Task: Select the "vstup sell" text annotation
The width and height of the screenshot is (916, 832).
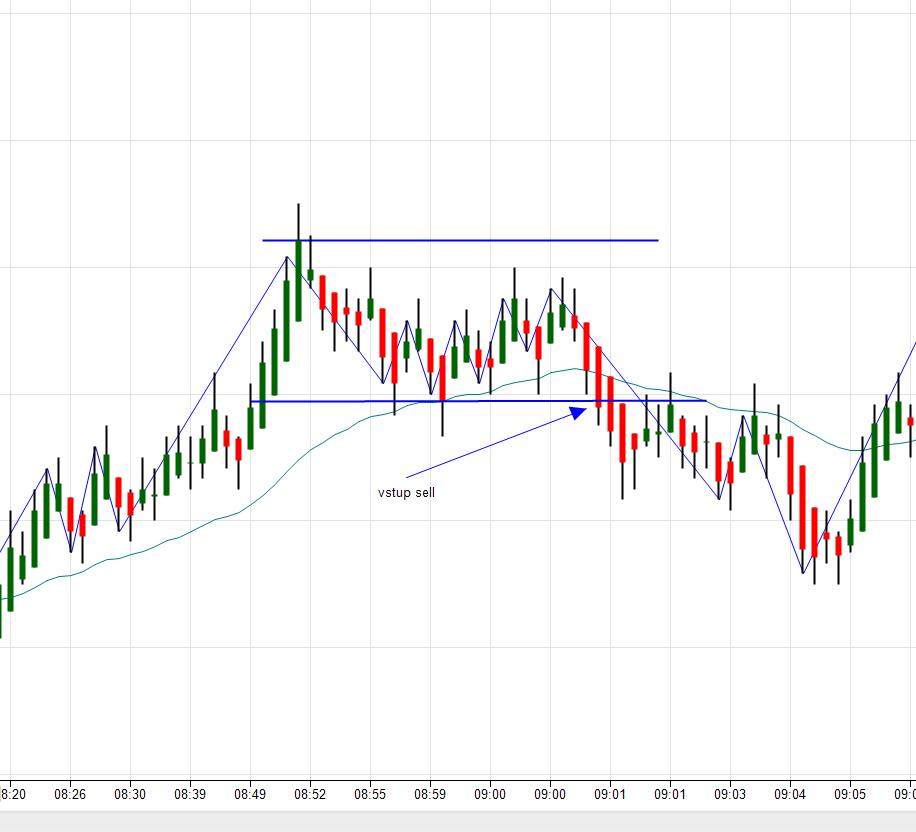Action: tap(406, 493)
